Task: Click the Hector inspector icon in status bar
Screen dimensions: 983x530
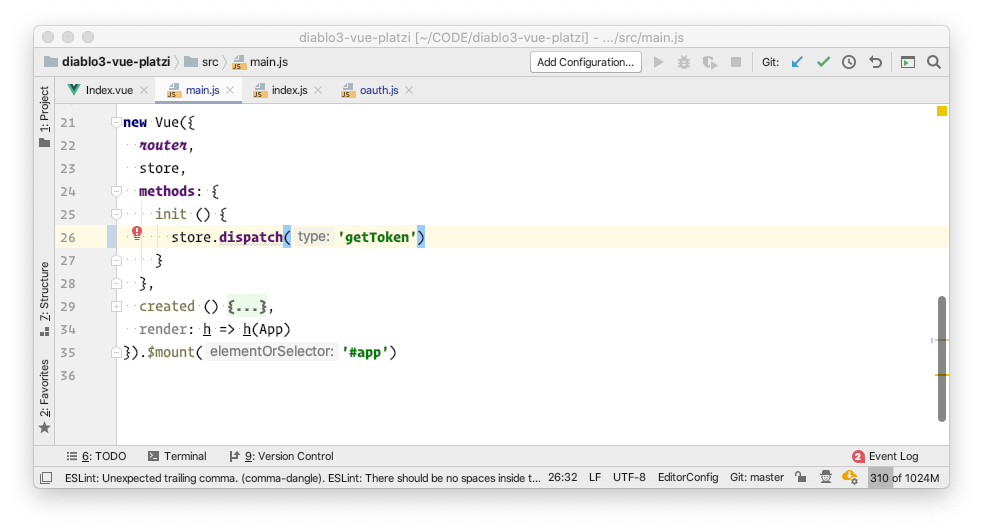Action: pos(826,477)
